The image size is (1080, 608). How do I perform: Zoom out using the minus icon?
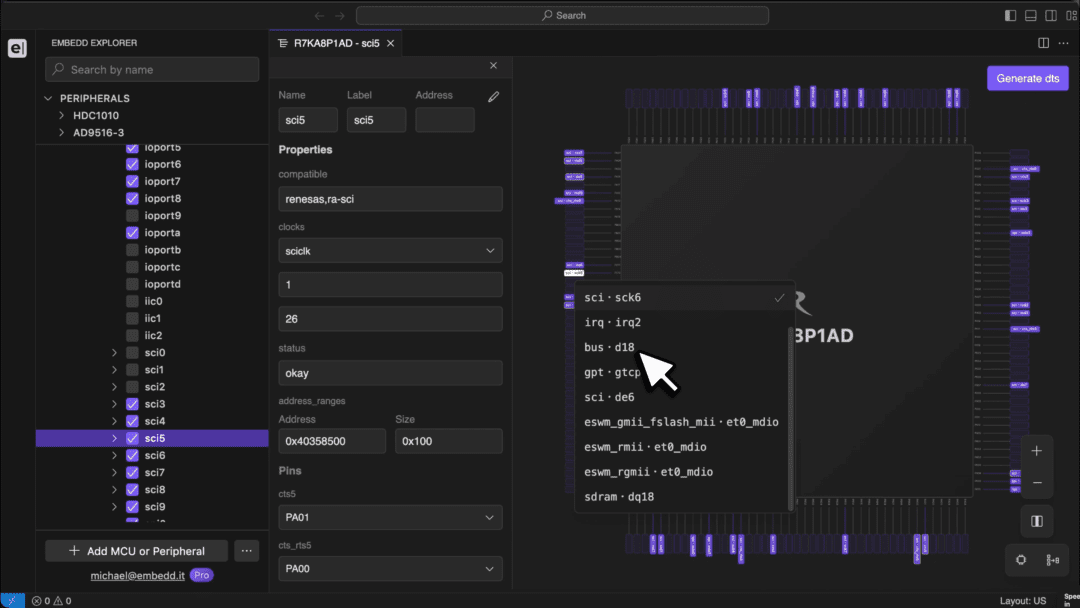click(1036, 483)
